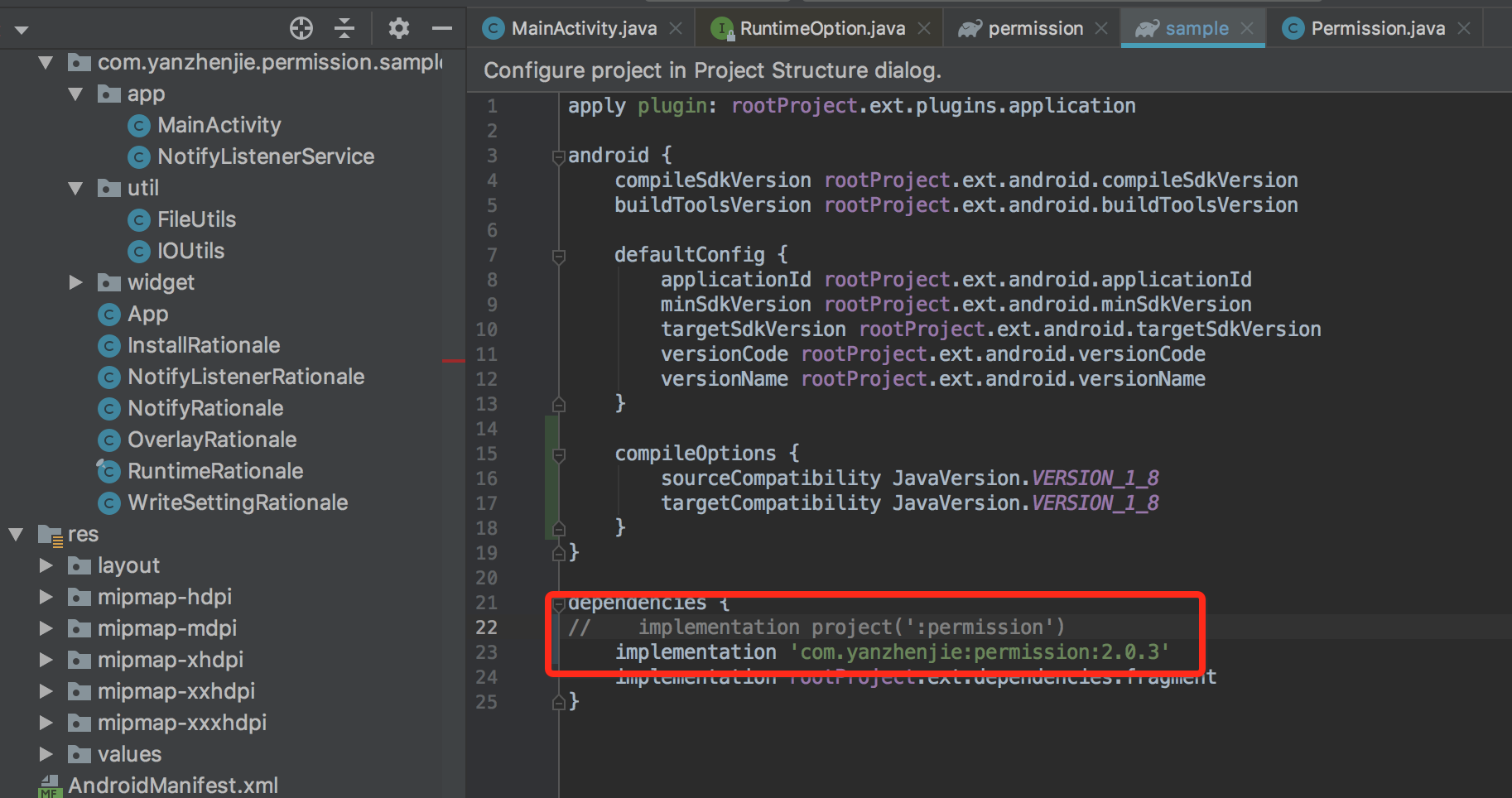
Task: Collapse the util package folder
Action: 75,188
